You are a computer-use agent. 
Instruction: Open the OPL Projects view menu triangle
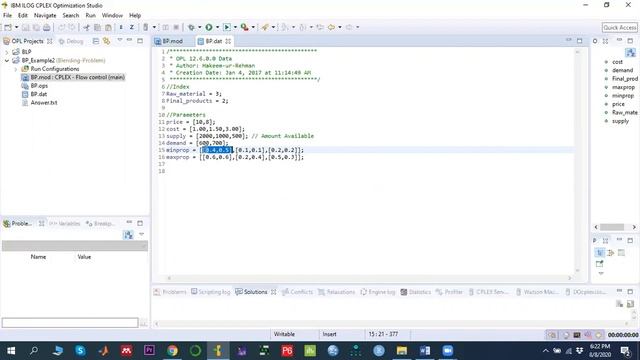[120, 40]
